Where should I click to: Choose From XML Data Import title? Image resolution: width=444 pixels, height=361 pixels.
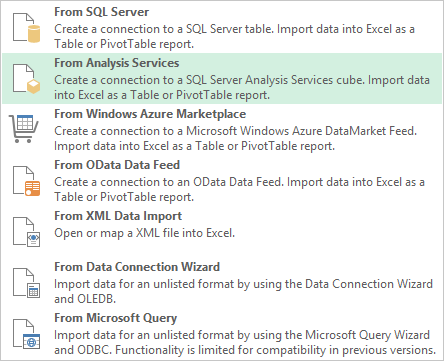coord(118,216)
